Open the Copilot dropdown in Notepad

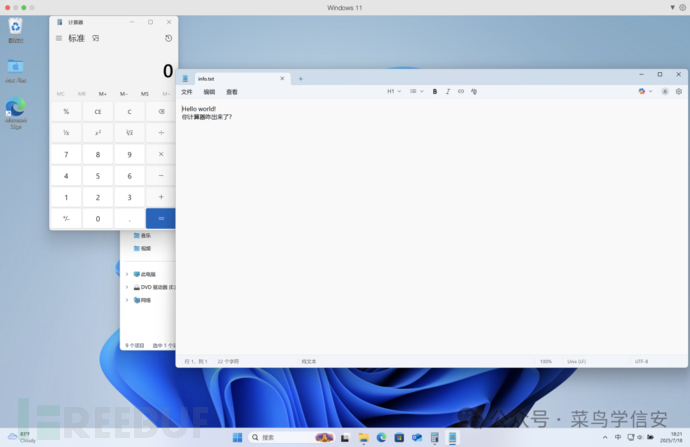tap(645, 92)
